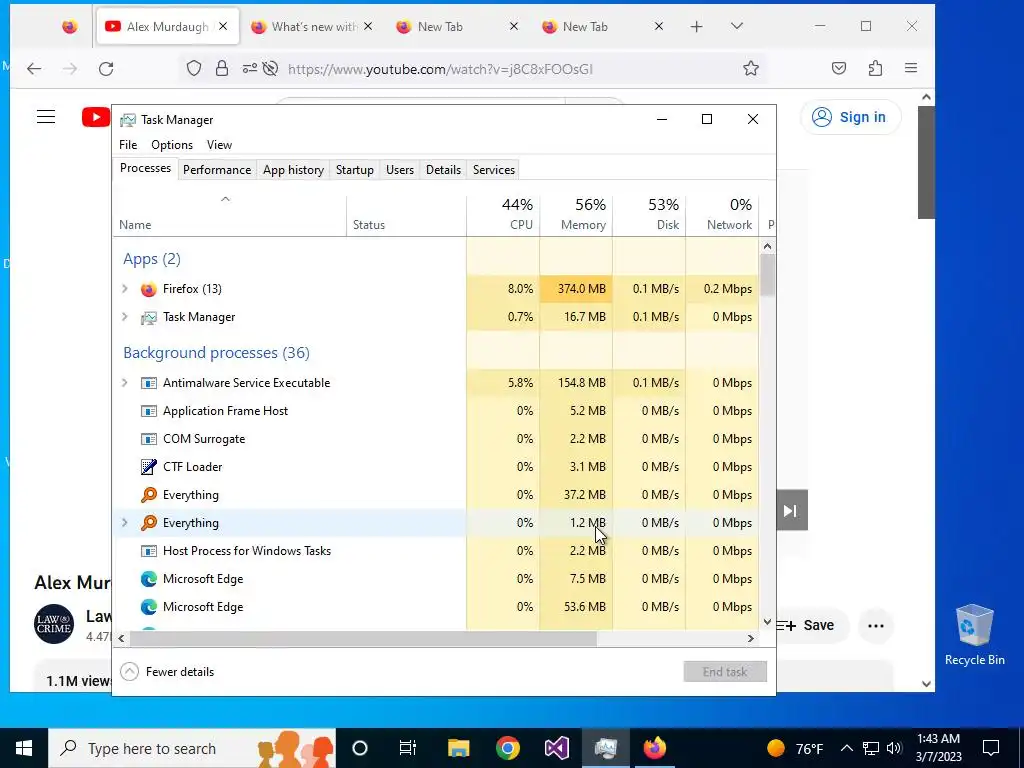
Task: Skip to next video with the player button
Action: tap(791, 510)
